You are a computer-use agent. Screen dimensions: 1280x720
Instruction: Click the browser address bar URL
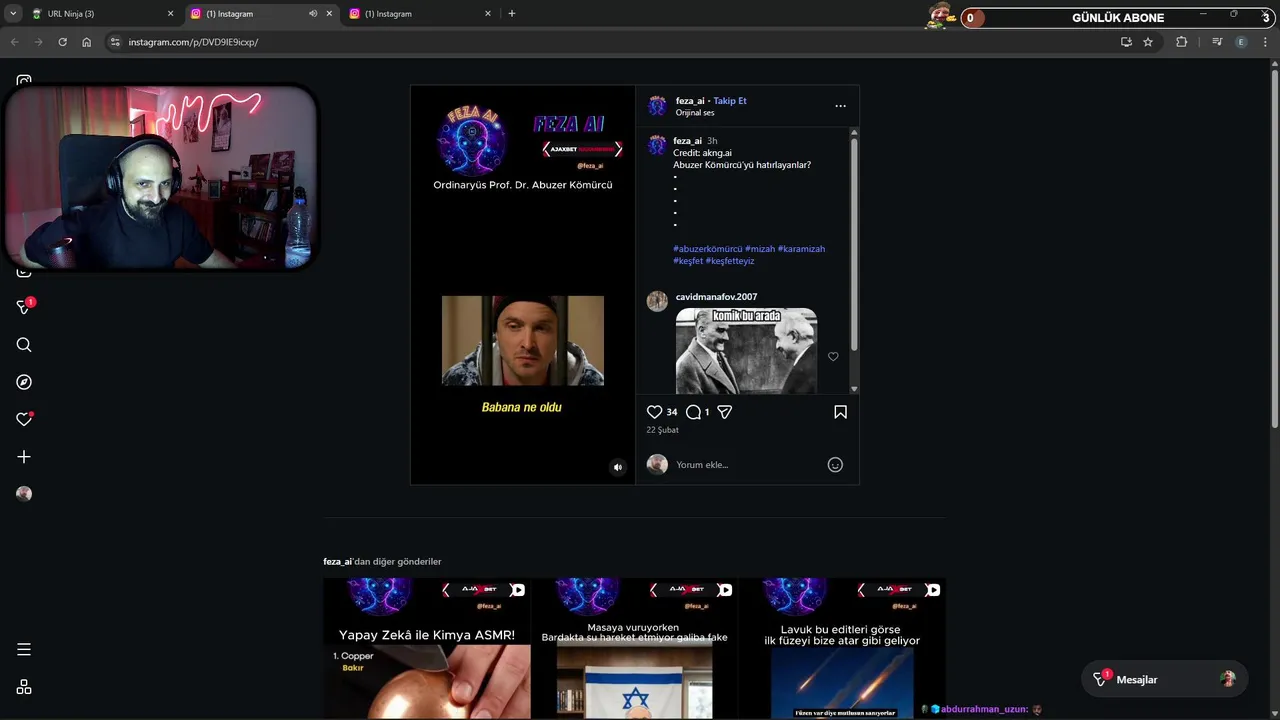tap(193, 42)
